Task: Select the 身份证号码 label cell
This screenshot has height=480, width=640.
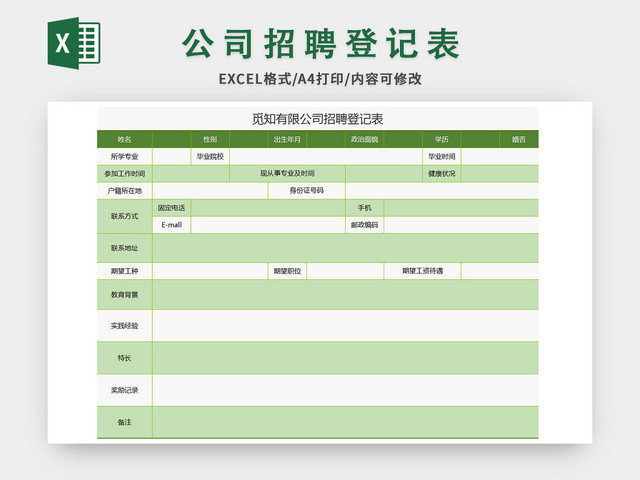Action: [x=307, y=191]
